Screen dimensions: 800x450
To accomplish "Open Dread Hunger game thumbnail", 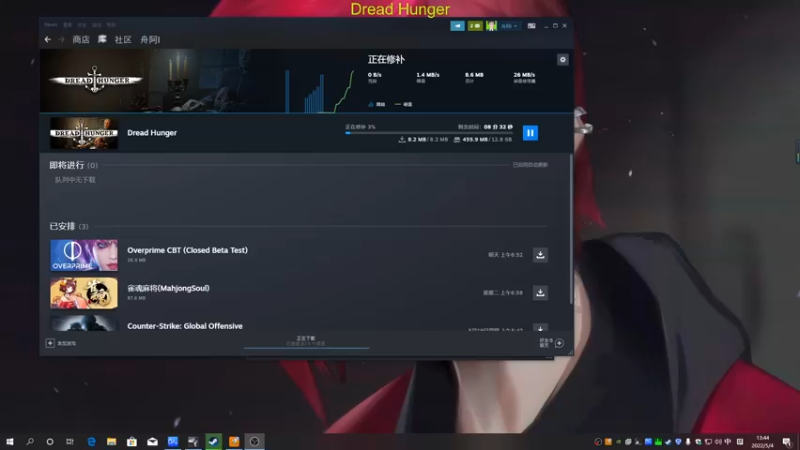I will [x=84, y=133].
